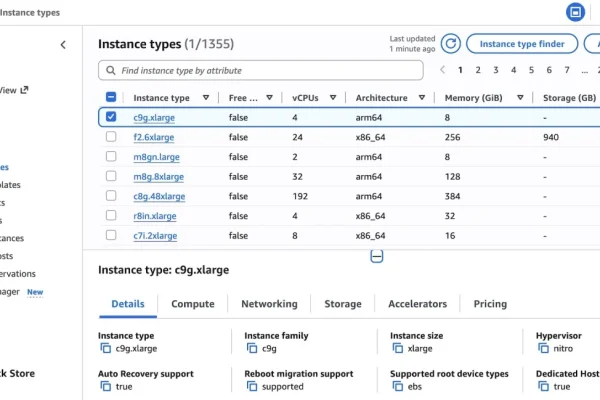Switch to the Accelerators tab
Screen dimensions: 600x400
(417, 304)
